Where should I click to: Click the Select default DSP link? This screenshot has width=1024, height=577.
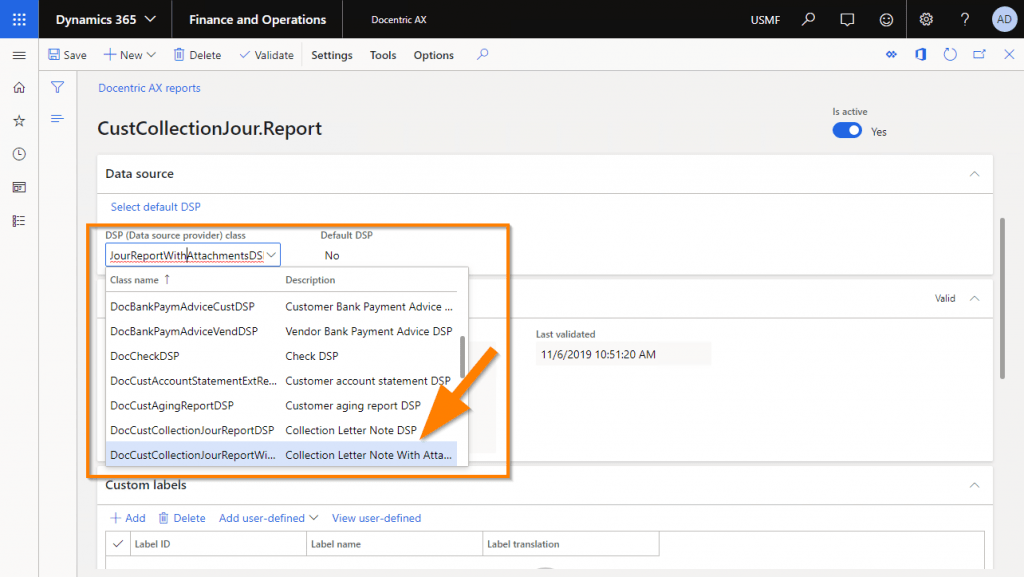pos(155,207)
